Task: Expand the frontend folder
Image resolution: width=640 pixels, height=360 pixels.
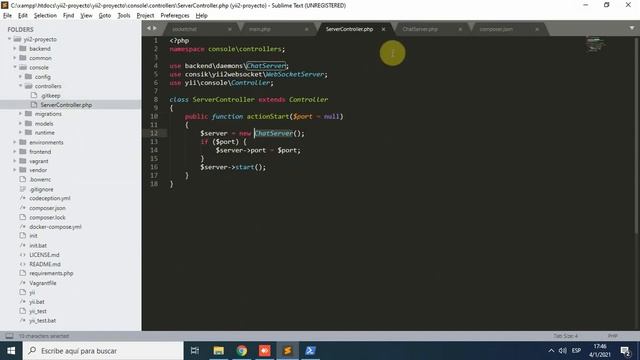Action: click(15, 152)
